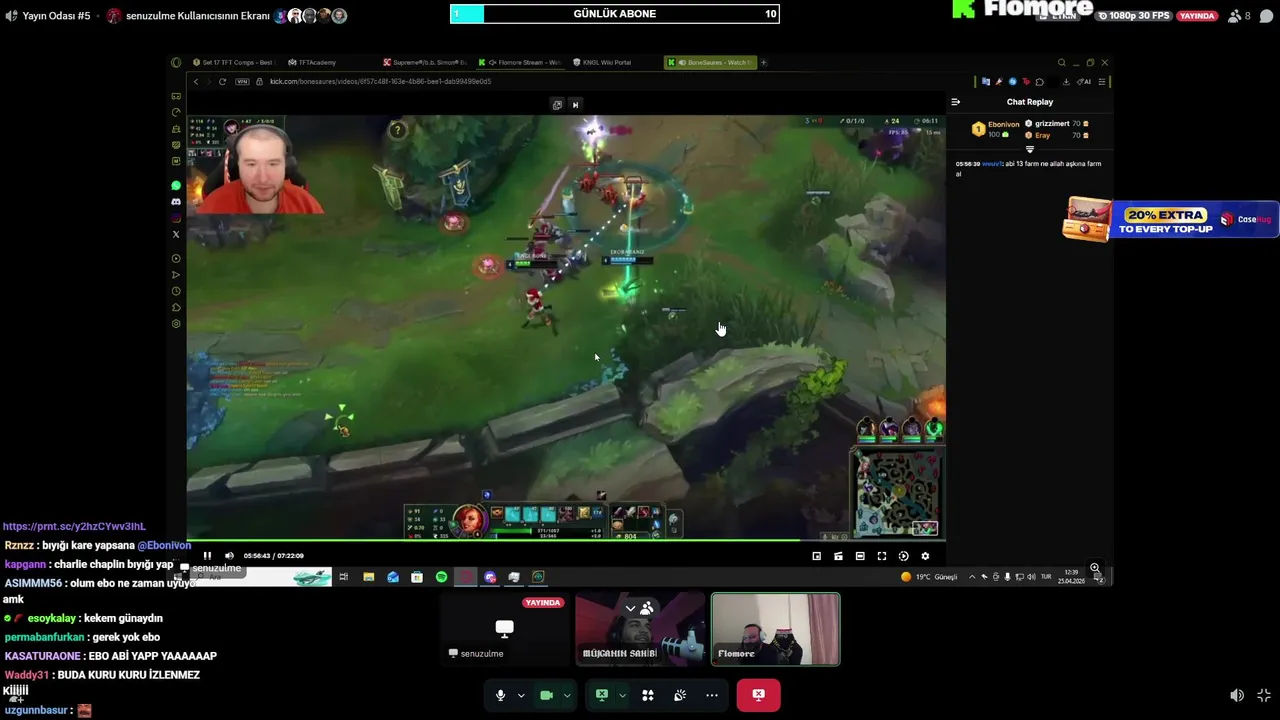Click the zoom magnifier icon by taskbar
This screenshot has height=720, width=1280.
(x=1095, y=568)
